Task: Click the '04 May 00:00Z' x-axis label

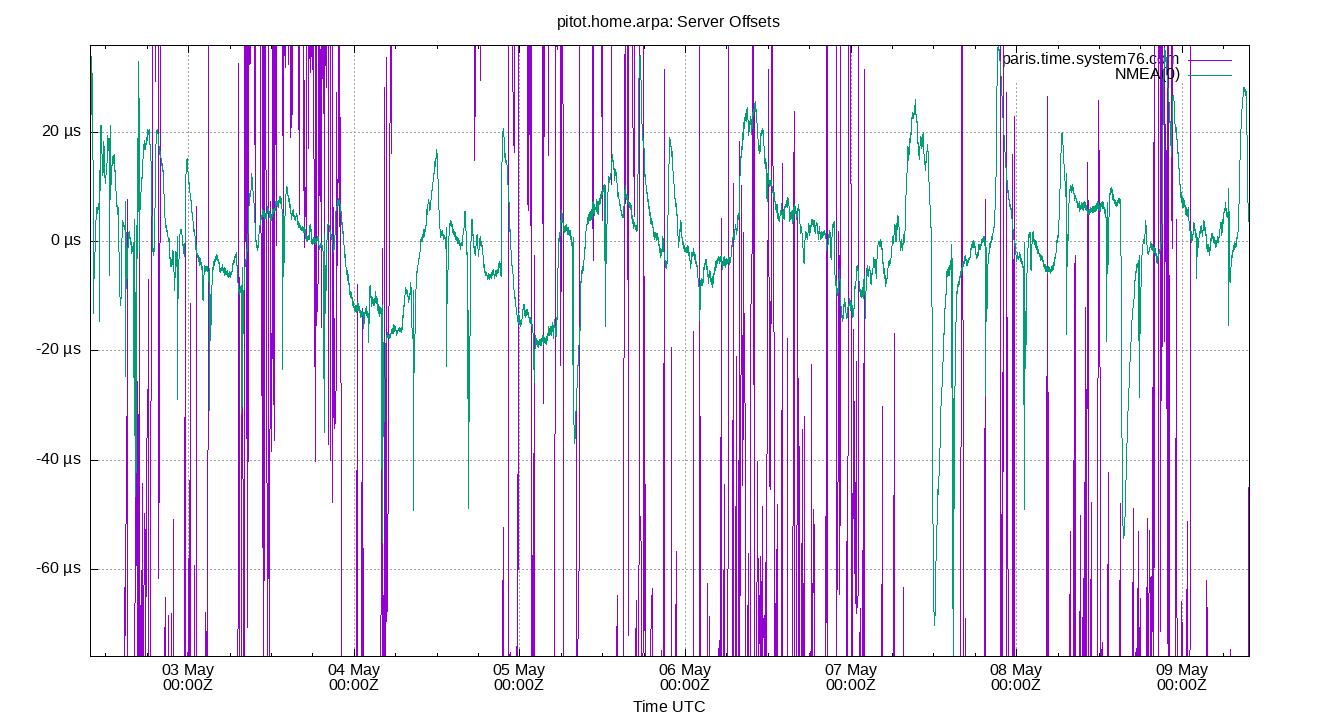Action: click(353, 677)
